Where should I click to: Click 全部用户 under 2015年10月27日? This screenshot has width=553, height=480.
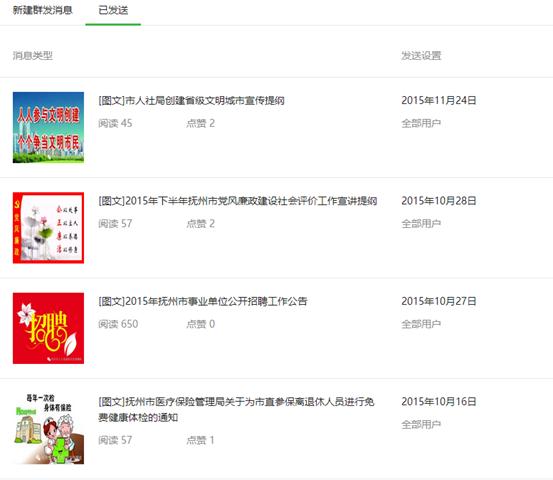[421, 324]
